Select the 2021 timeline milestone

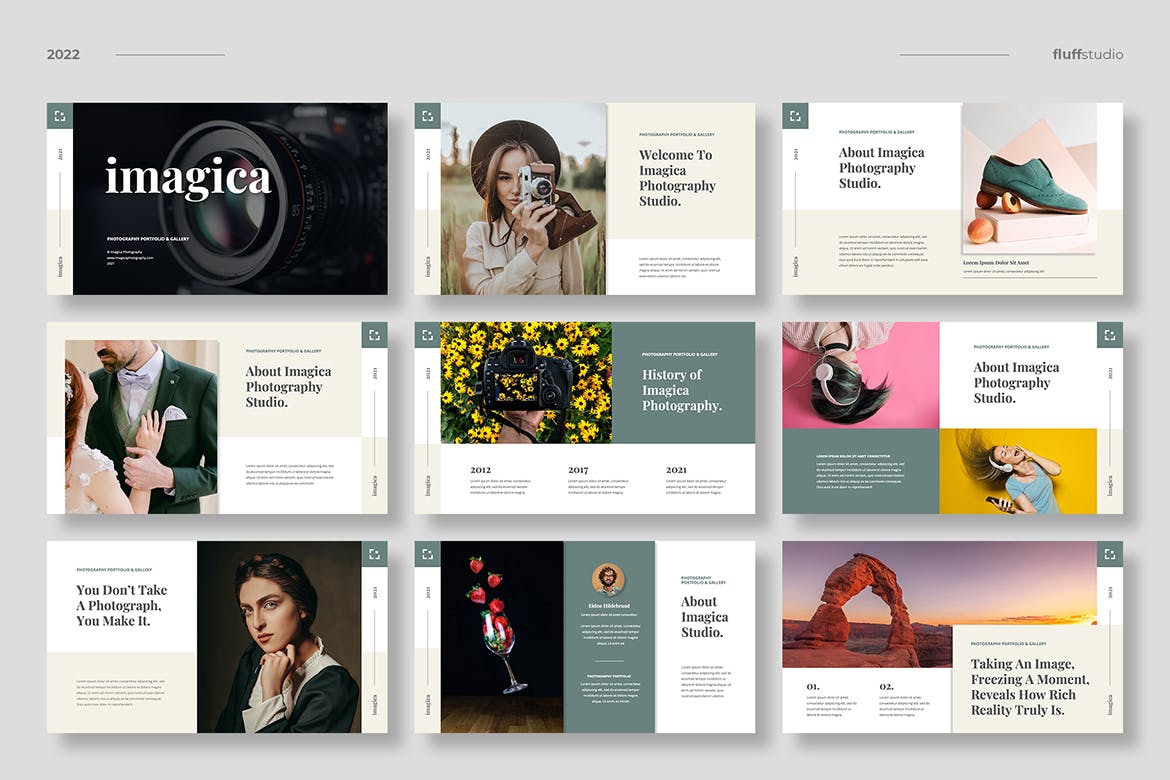678,469
